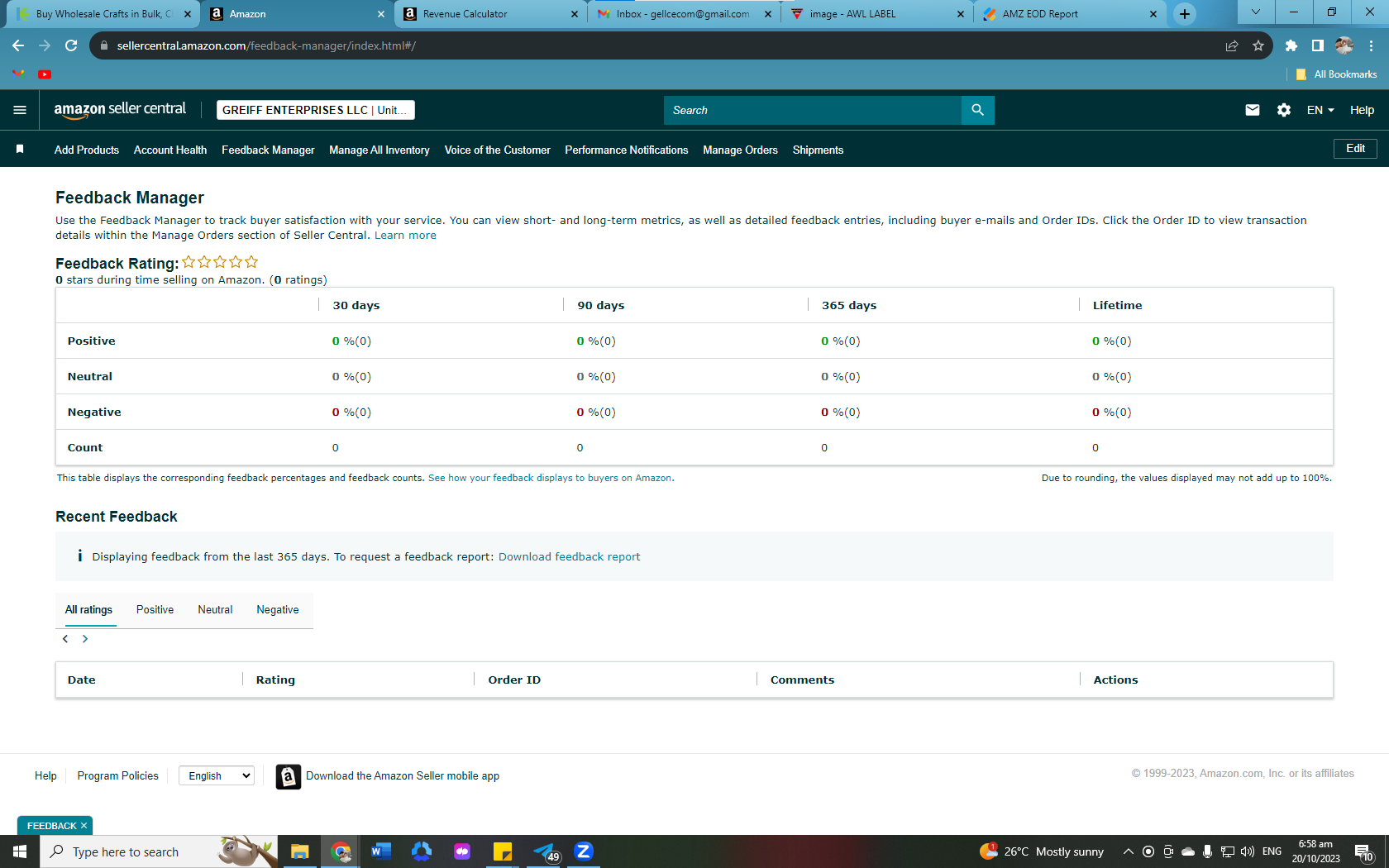
Task: Open Manage Orders in navigation bar
Action: click(x=741, y=150)
